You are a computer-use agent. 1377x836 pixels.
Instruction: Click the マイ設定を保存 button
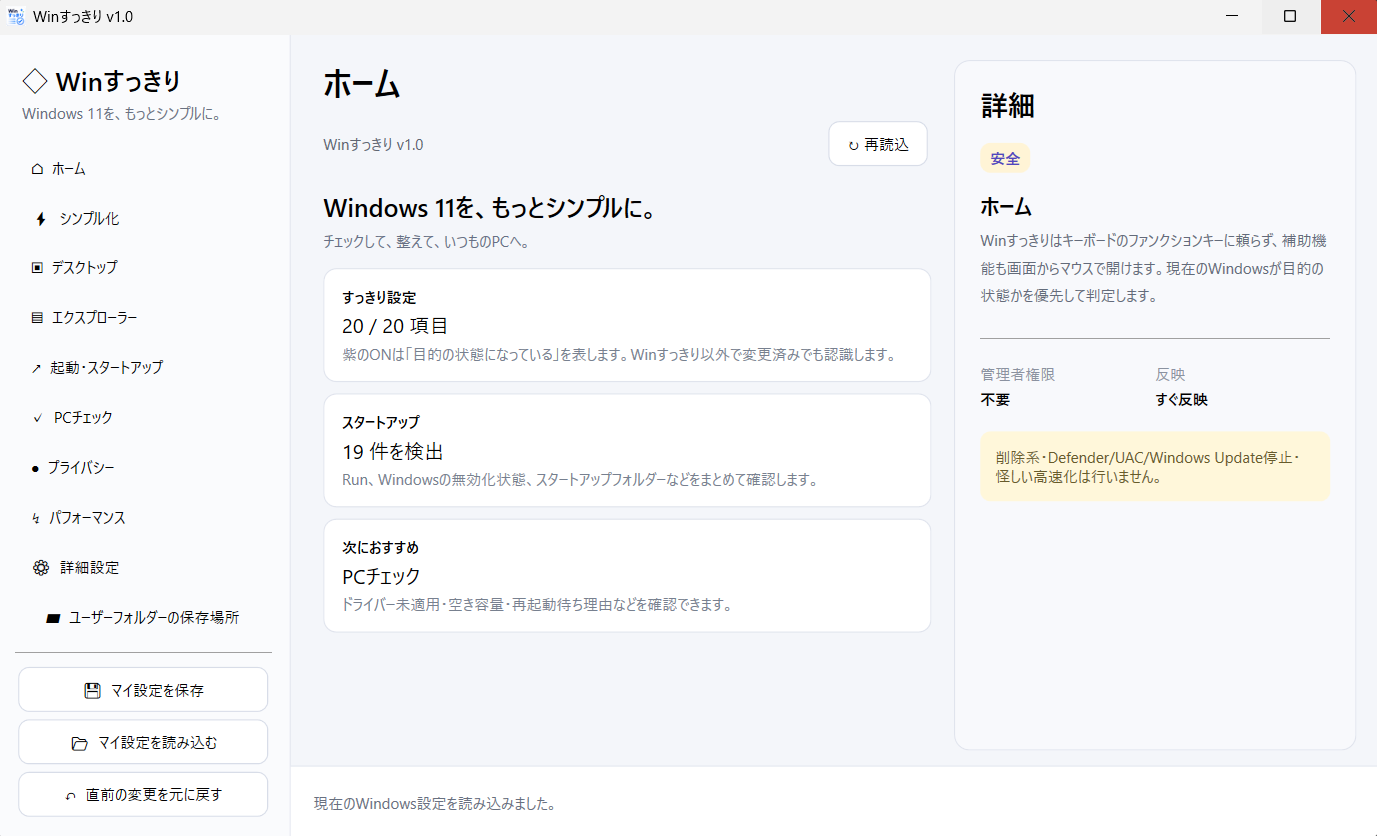(x=143, y=690)
